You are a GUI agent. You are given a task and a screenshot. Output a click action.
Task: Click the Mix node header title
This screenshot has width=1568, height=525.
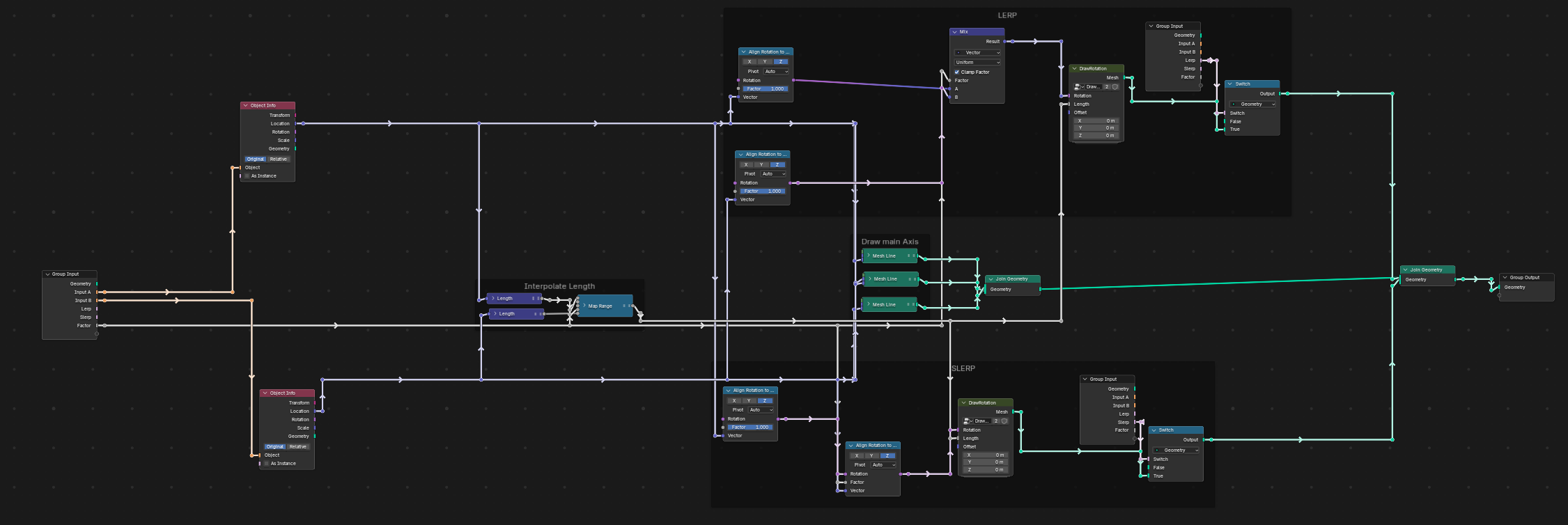click(x=964, y=32)
